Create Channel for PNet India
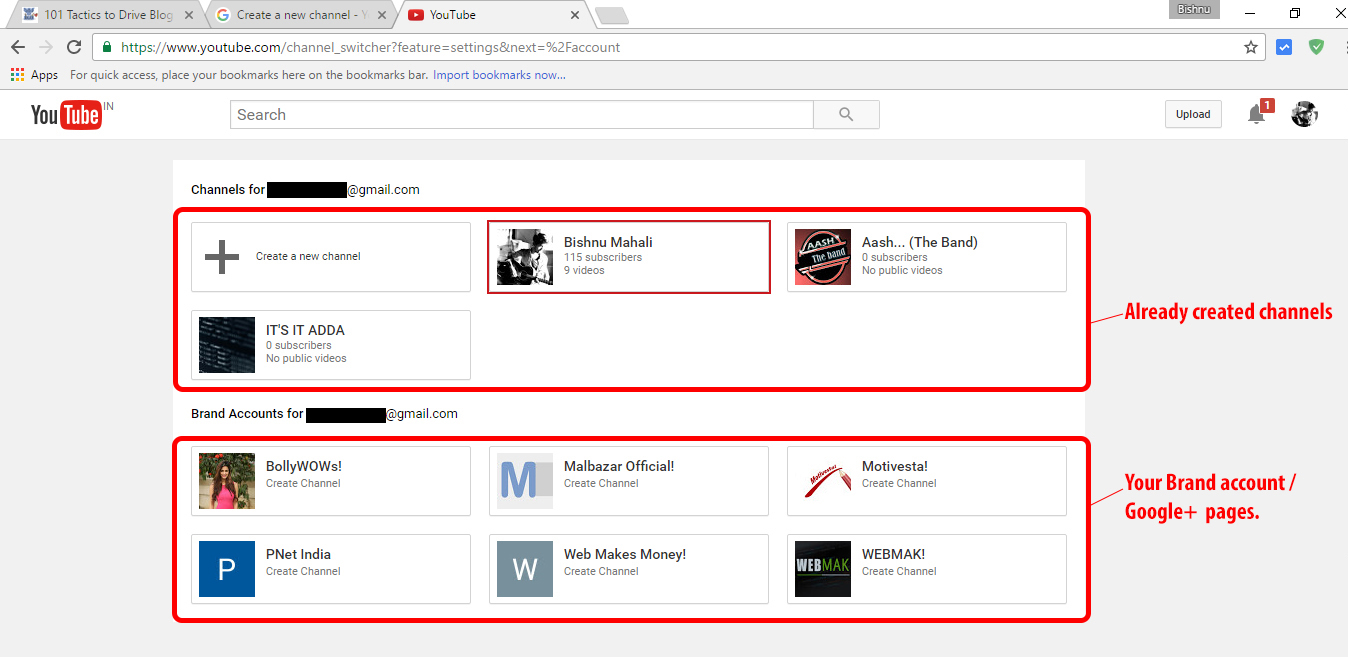 (303, 571)
